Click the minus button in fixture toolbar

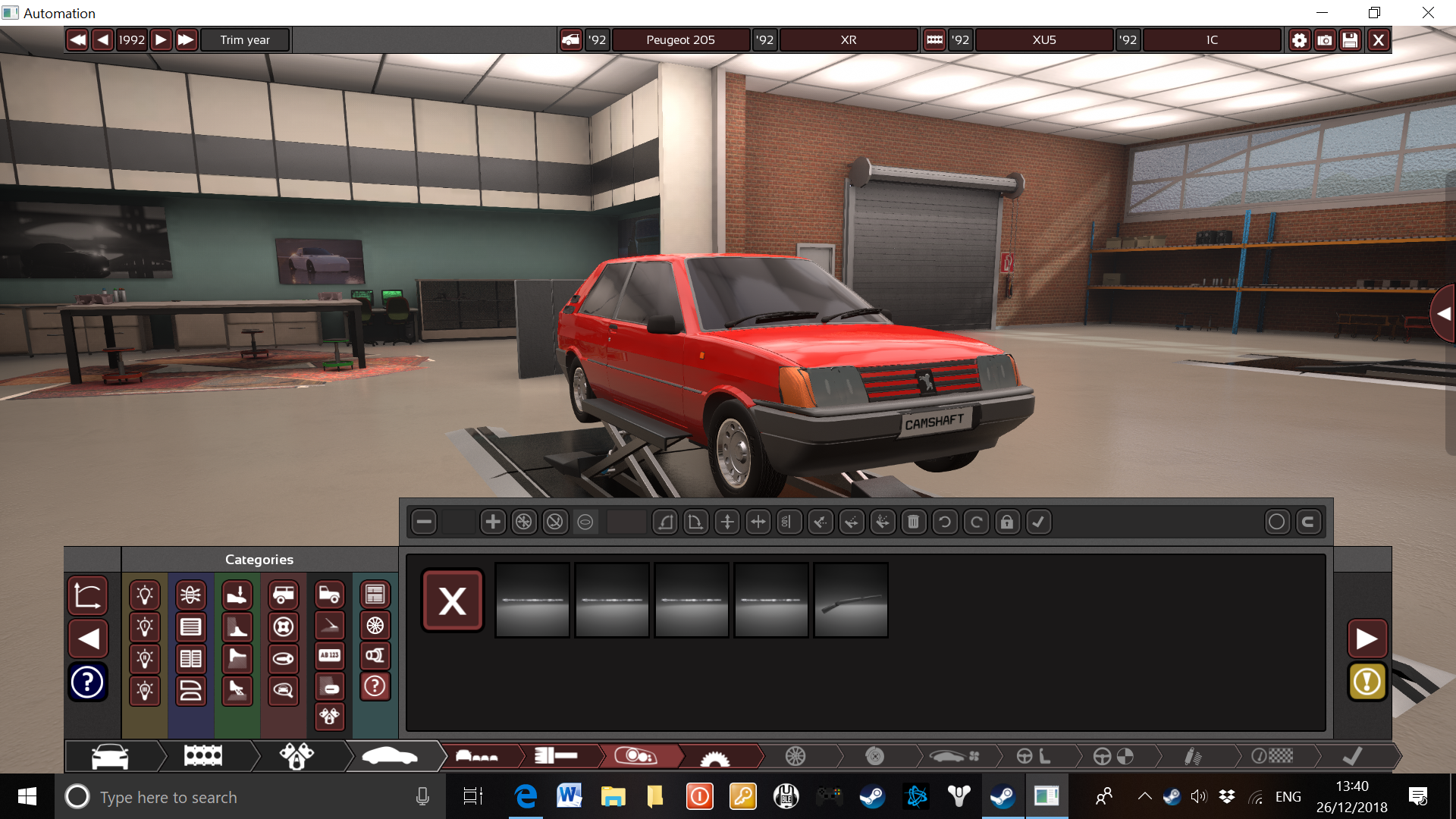(x=425, y=522)
